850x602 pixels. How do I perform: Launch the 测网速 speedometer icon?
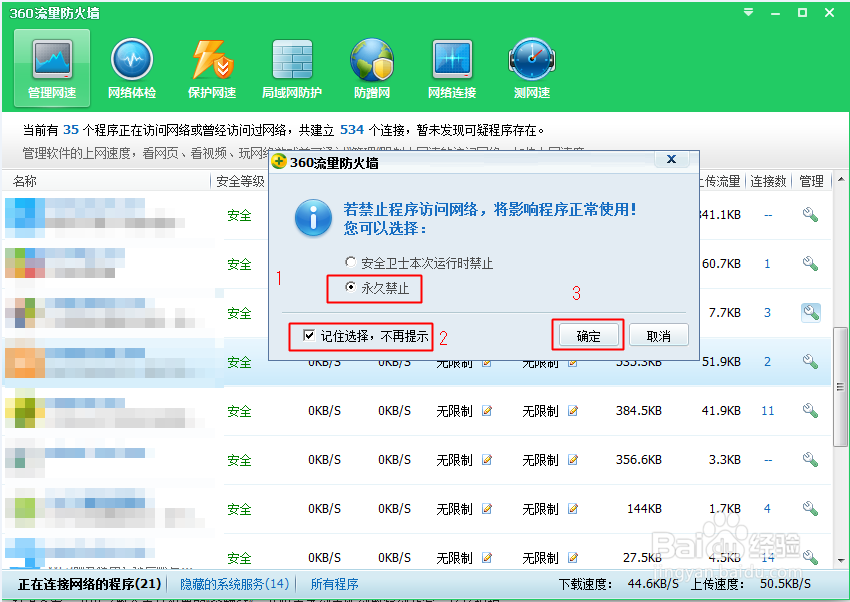point(532,68)
